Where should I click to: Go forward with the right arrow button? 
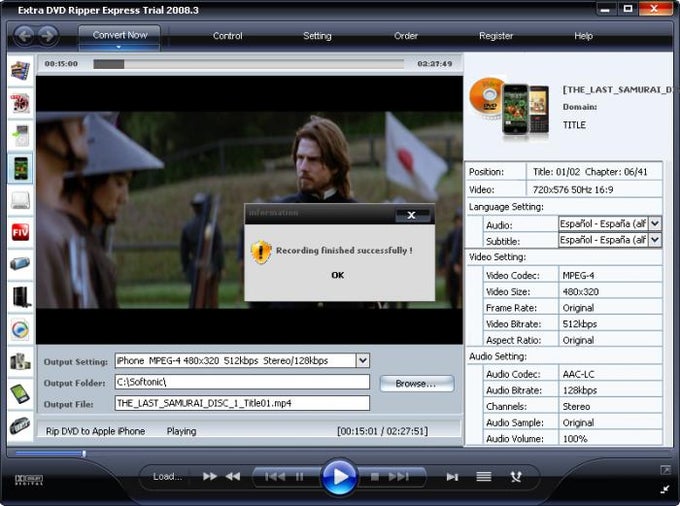48,36
